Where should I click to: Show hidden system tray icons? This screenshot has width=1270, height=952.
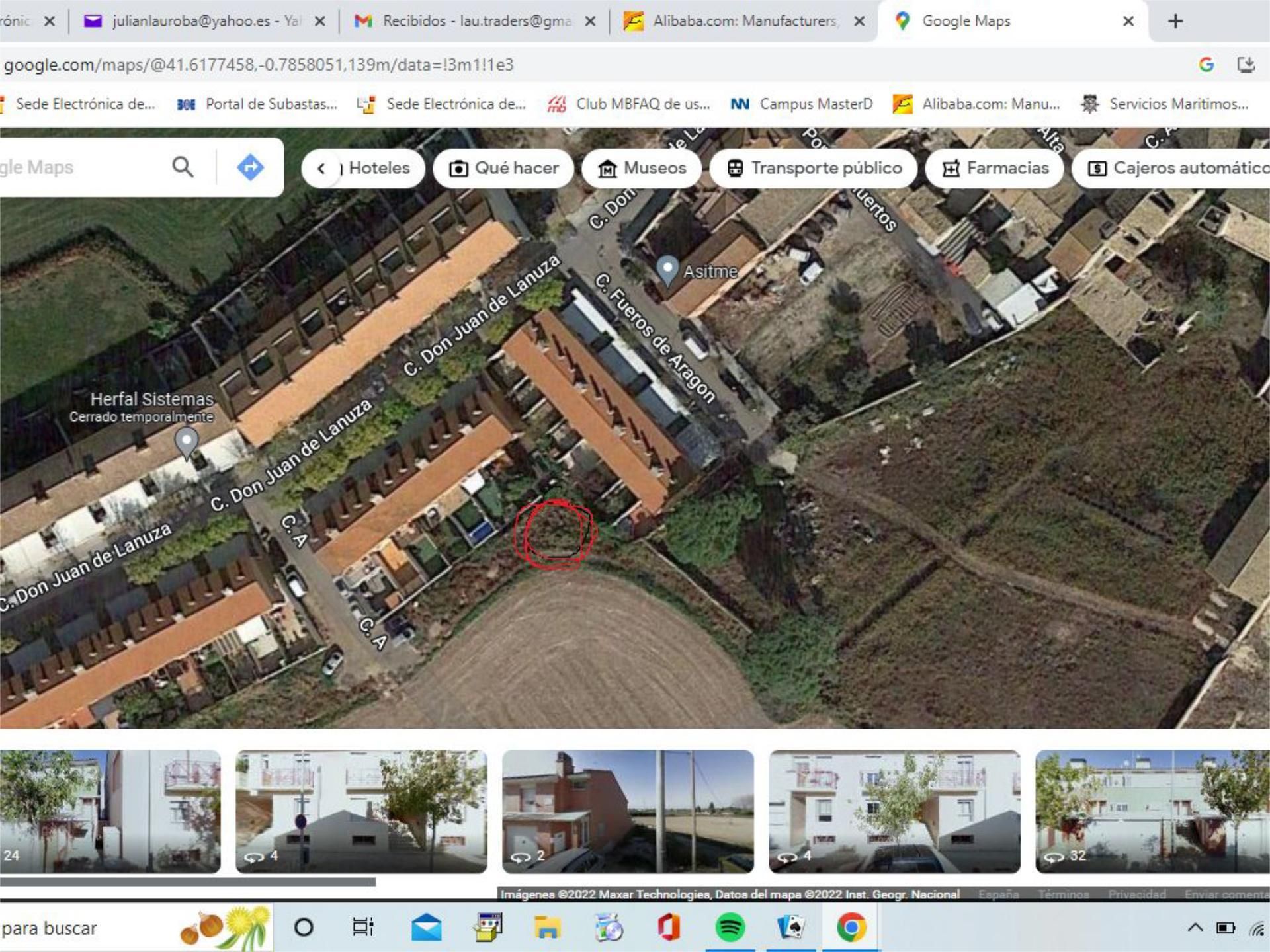coord(1195,928)
